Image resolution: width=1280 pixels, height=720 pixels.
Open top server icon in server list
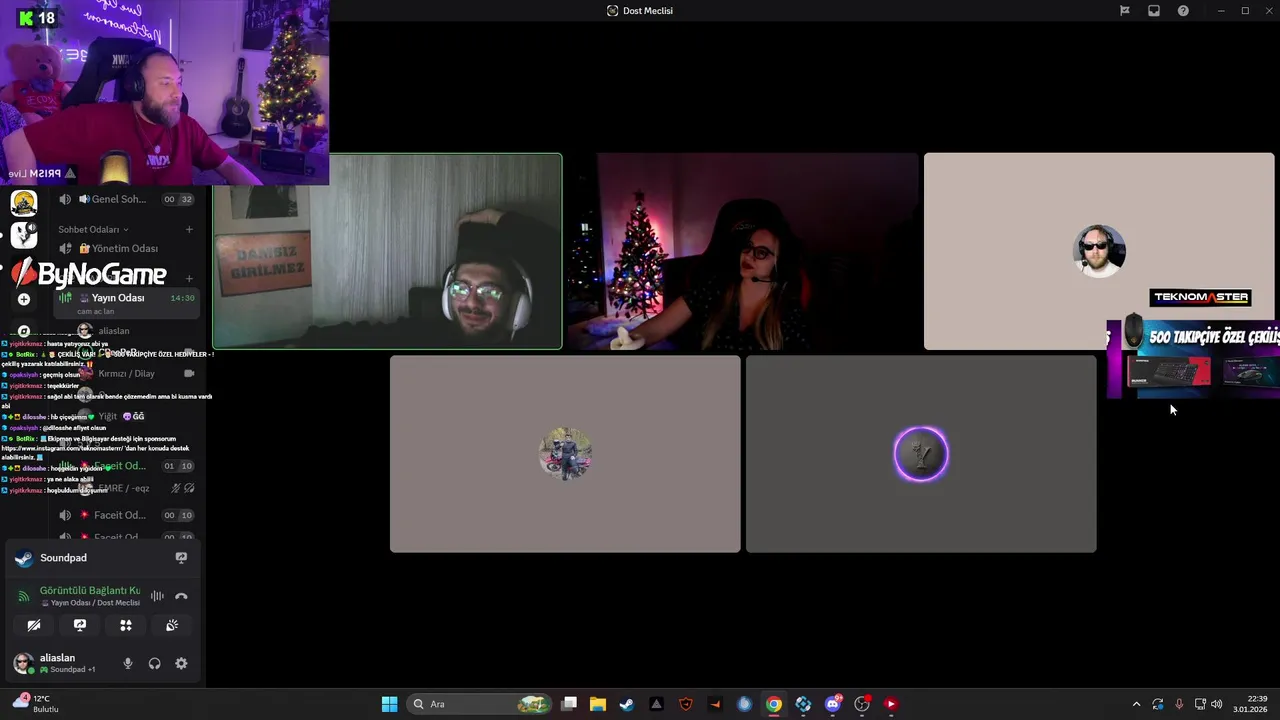(x=24, y=203)
